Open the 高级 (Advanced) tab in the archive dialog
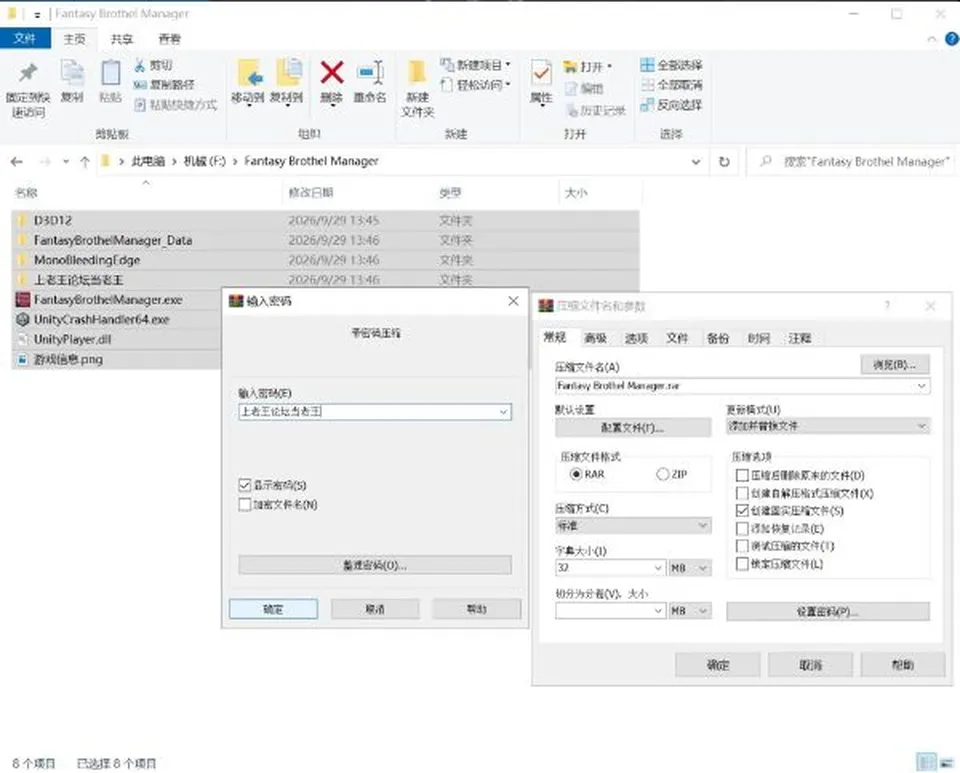 coord(595,338)
